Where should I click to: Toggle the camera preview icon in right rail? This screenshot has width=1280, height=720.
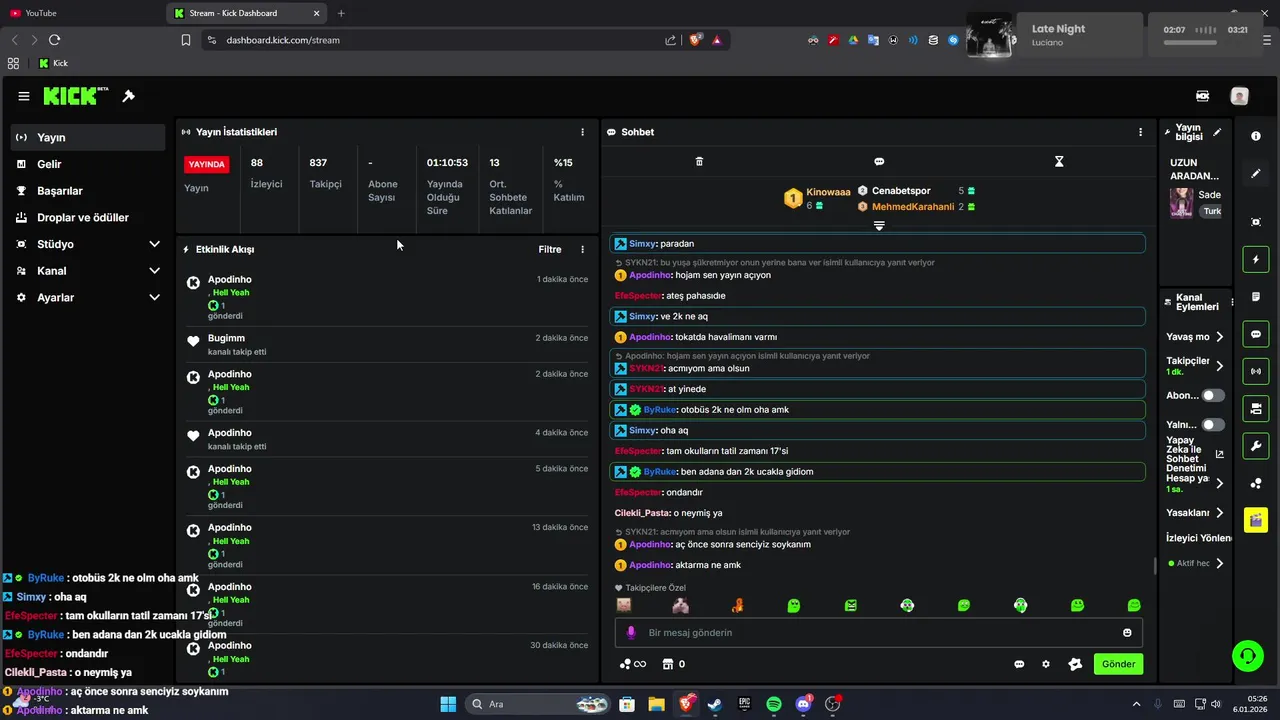point(1256,408)
